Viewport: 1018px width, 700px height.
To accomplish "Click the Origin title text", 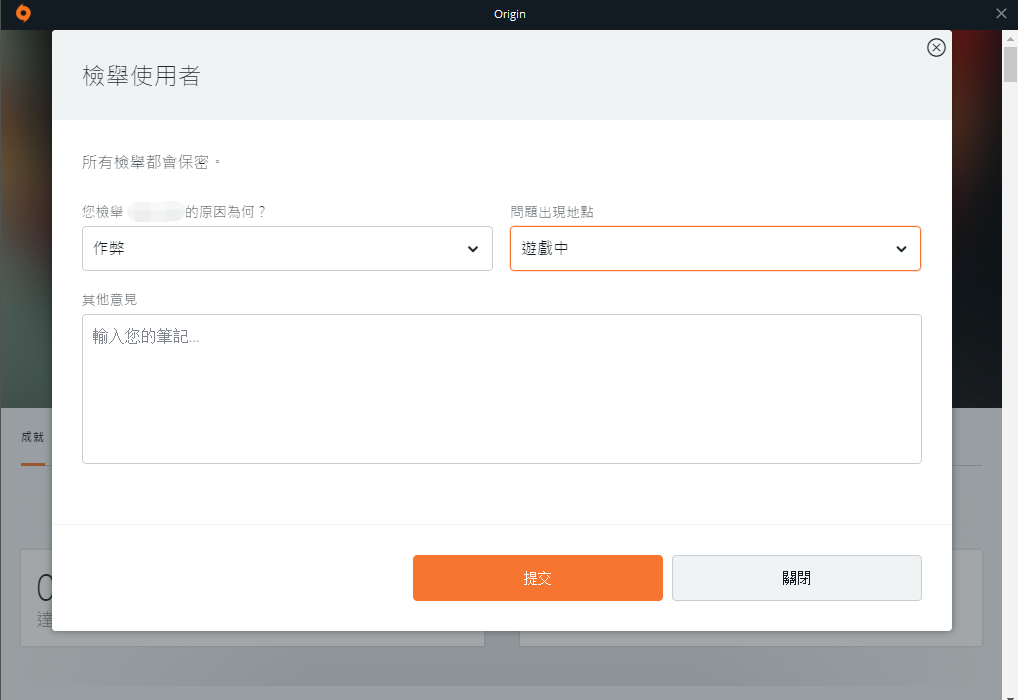I will point(510,14).
